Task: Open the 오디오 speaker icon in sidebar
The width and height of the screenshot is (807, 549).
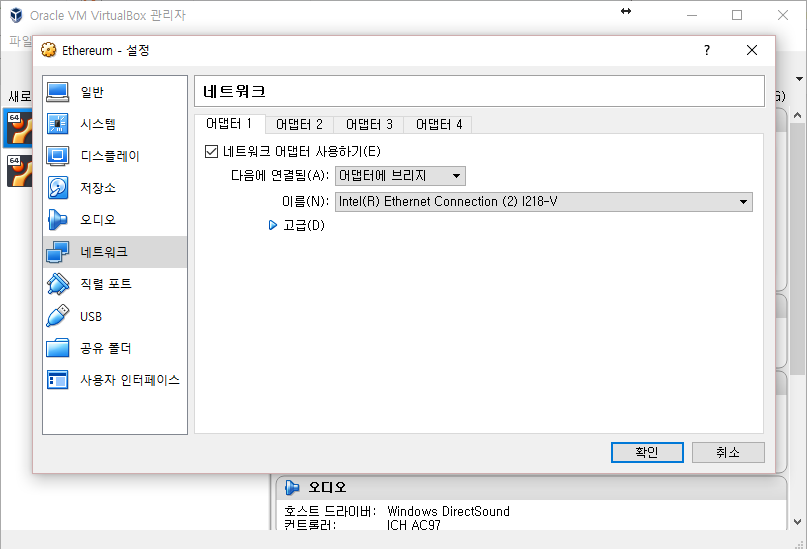Action: pos(57,220)
